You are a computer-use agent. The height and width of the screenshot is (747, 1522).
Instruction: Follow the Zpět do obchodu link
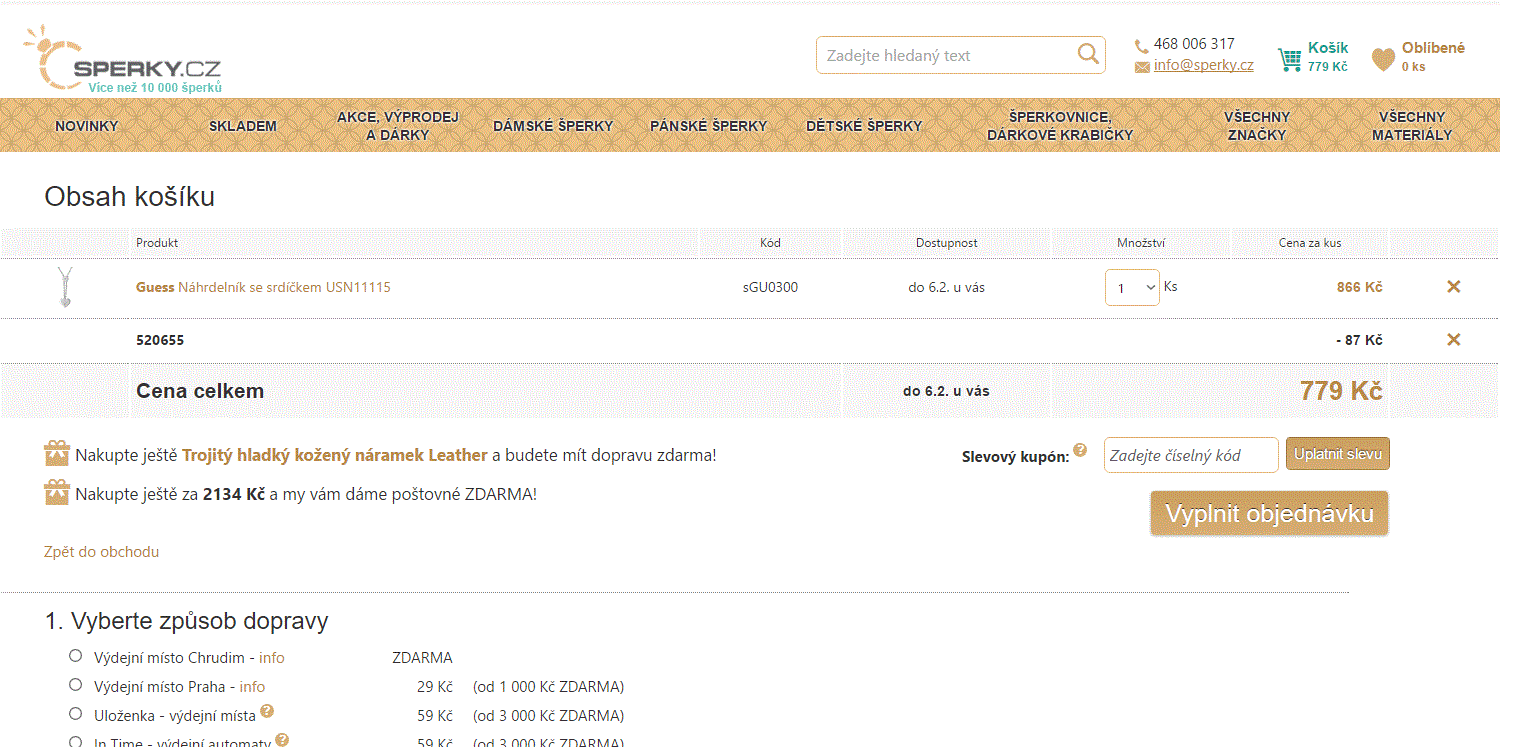pyautogui.click(x=101, y=552)
